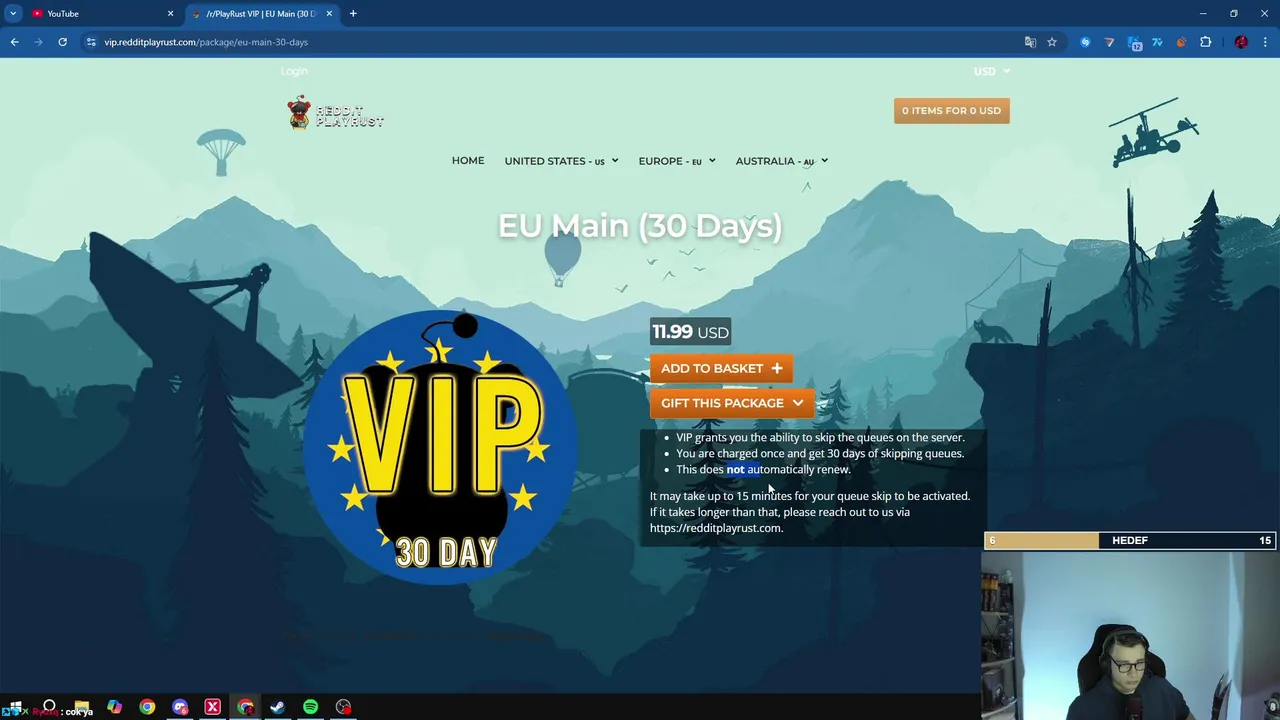Open Chrome's three-dot menu
The width and height of the screenshot is (1280, 720).
pos(1266,42)
